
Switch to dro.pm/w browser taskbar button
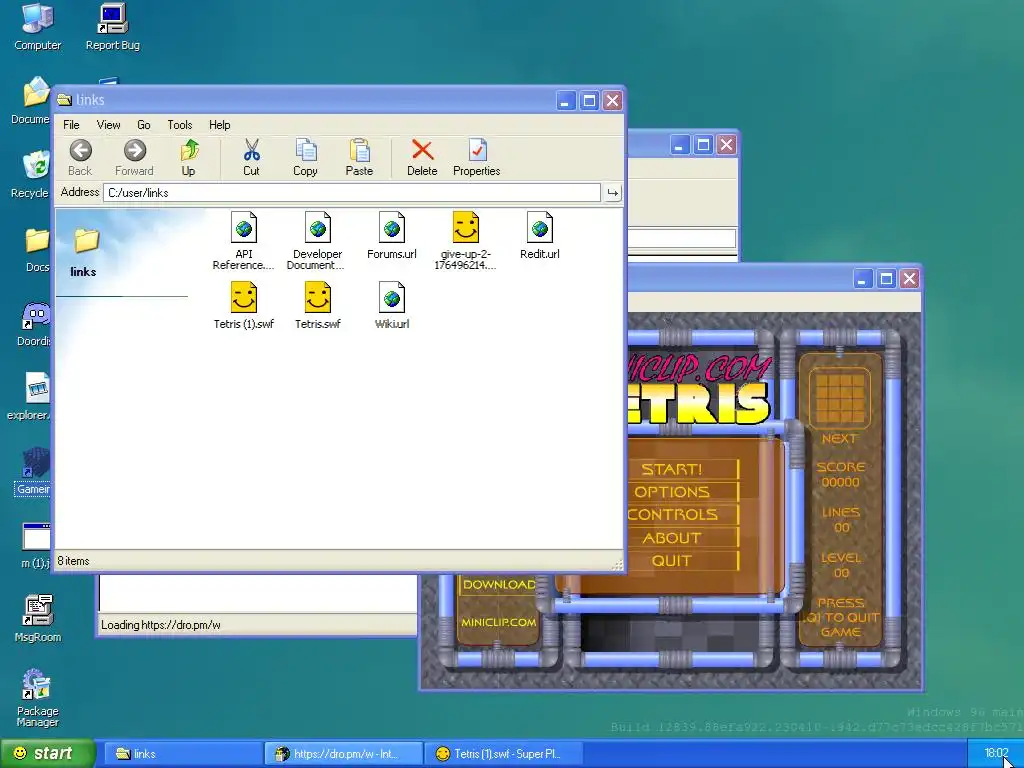[x=344, y=754]
